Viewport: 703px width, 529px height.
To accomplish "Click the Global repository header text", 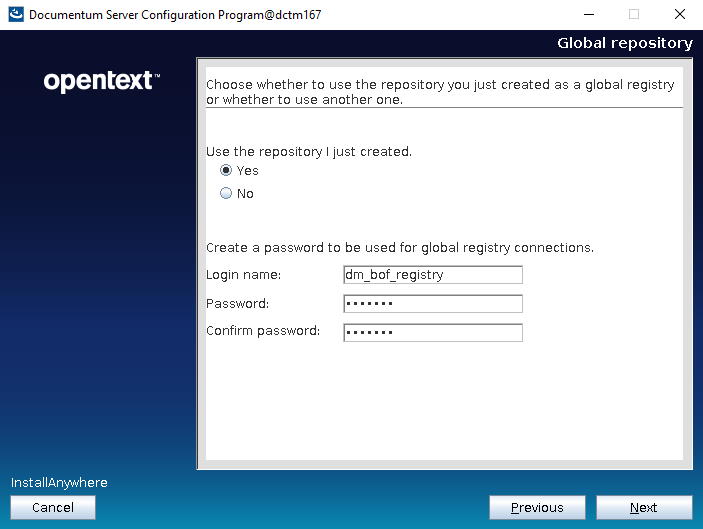I will 624,43.
